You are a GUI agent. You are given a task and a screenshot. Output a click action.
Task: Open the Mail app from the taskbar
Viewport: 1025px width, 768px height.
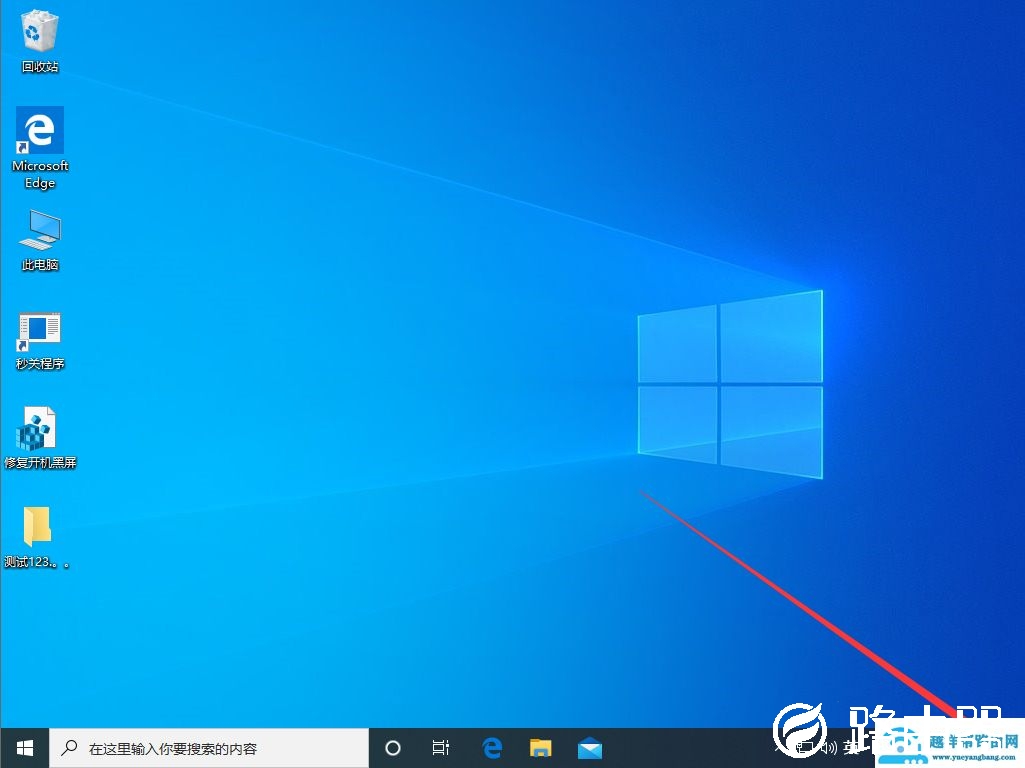[590, 748]
